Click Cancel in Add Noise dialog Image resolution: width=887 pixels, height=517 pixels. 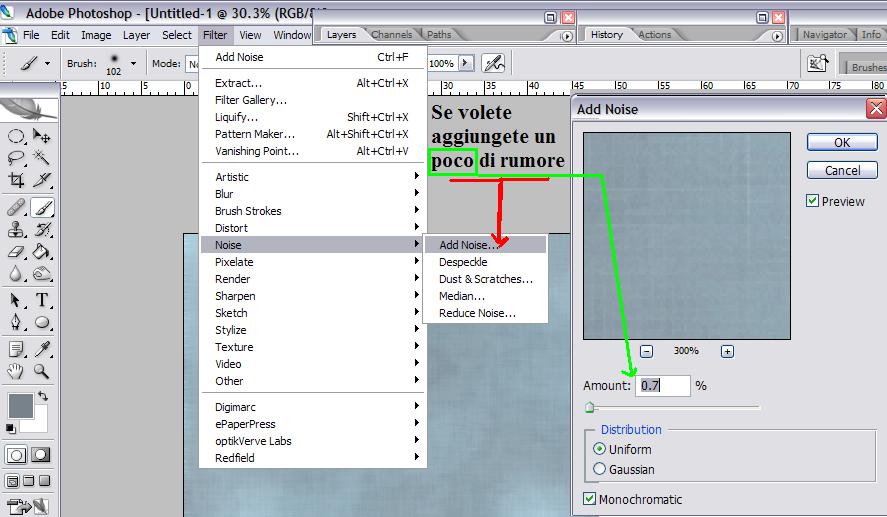(x=842, y=170)
